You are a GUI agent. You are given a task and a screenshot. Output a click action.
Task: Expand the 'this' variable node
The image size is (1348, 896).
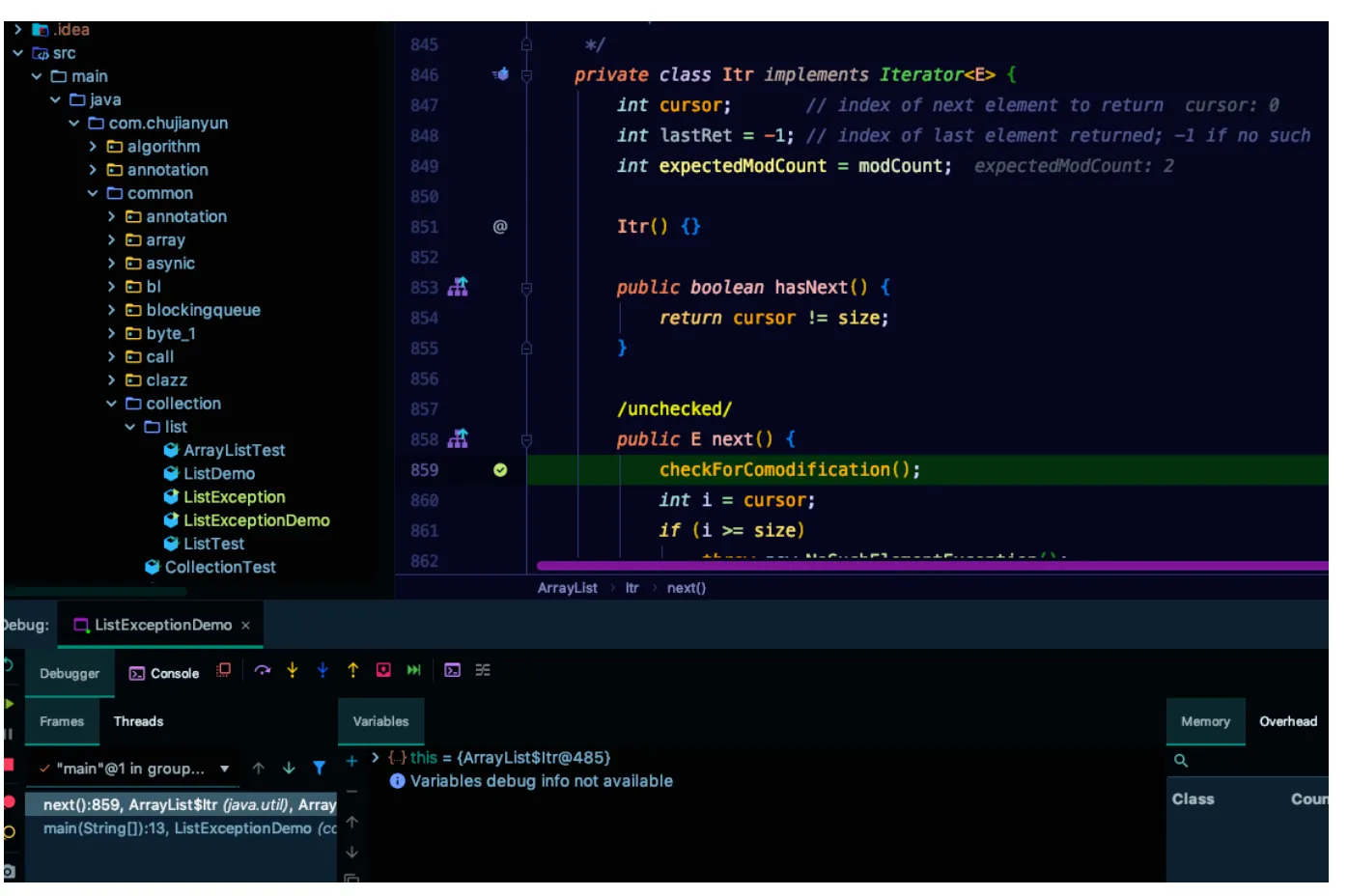point(376,758)
